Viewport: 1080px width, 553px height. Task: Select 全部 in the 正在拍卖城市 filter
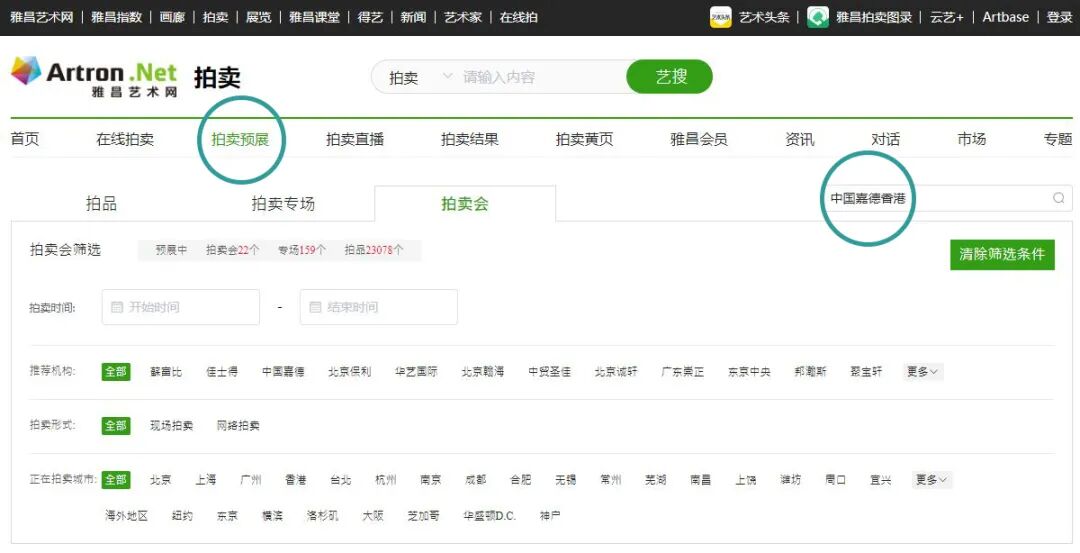[116, 479]
